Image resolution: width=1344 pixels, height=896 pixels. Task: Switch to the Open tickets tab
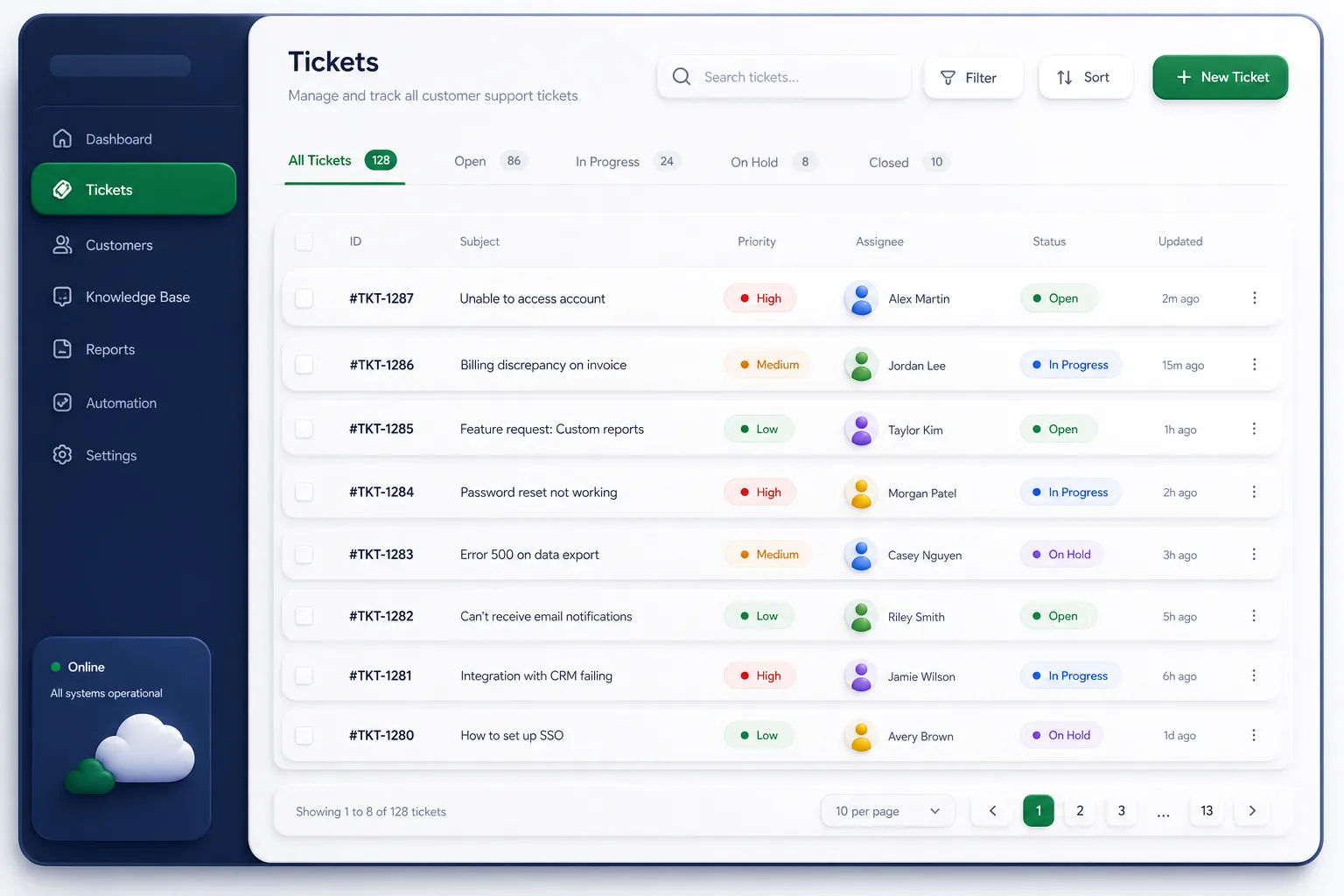490,161
